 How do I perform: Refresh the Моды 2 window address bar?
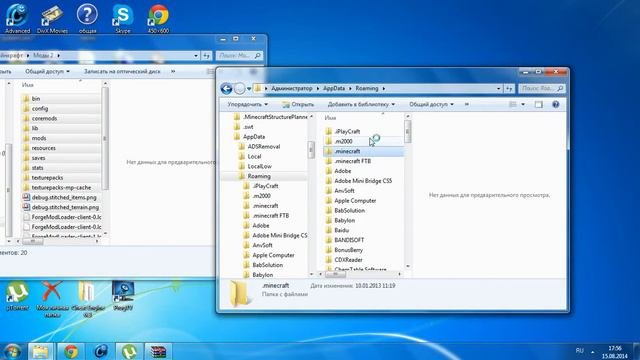(x=207, y=56)
